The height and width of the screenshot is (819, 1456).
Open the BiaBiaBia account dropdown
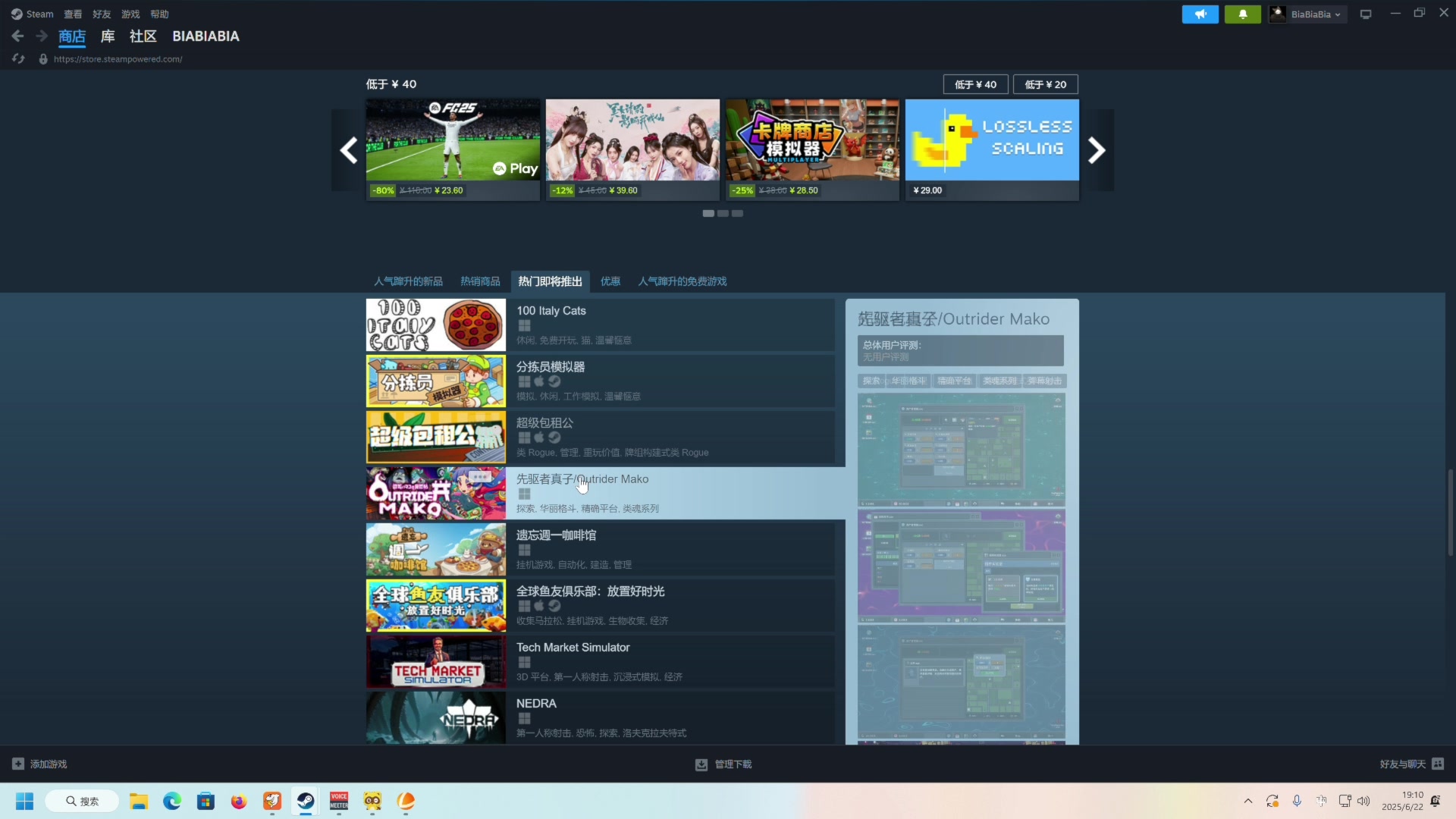tap(1308, 14)
